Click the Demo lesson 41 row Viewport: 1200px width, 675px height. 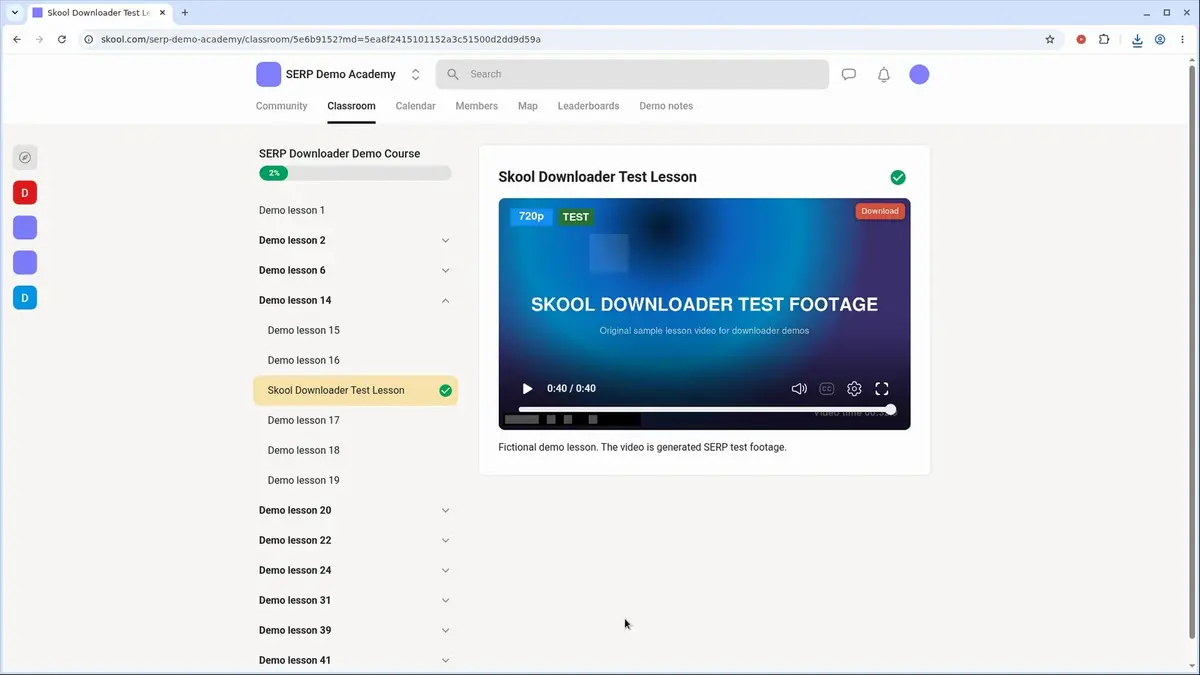(x=355, y=660)
